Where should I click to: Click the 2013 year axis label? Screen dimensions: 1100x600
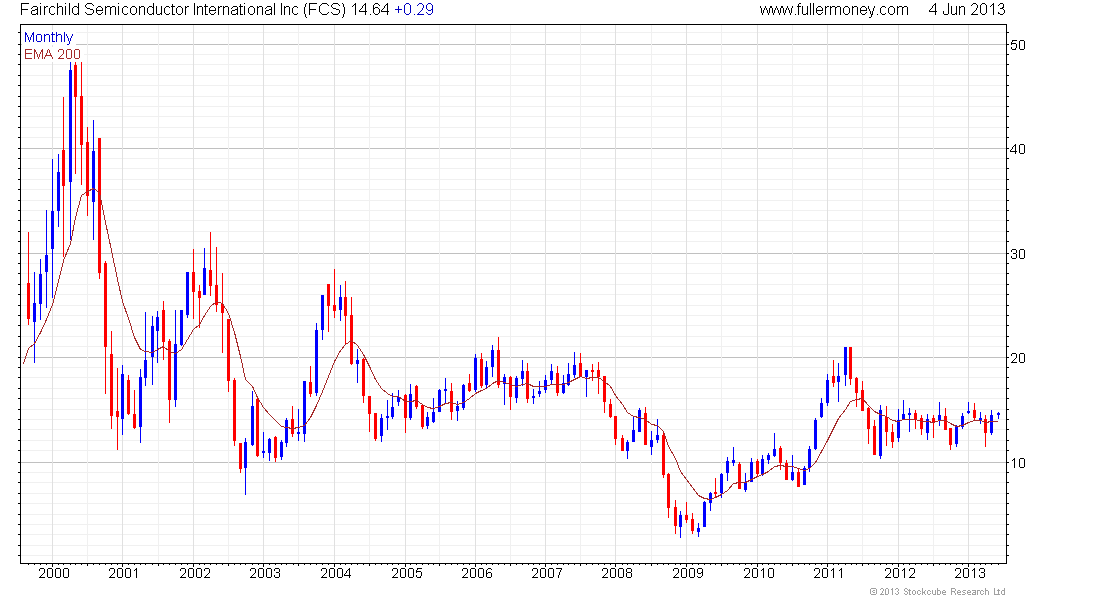pyautogui.click(x=970, y=573)
